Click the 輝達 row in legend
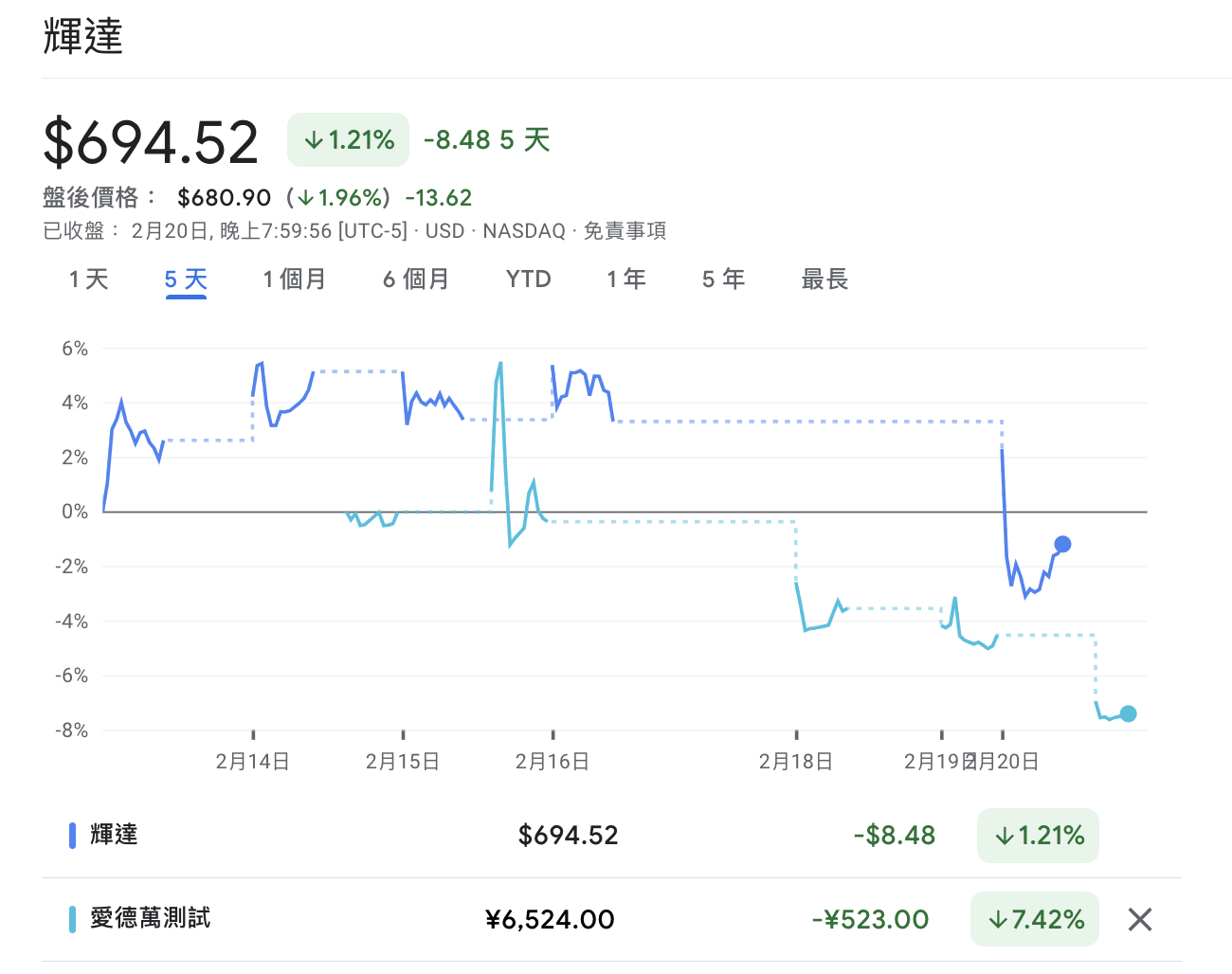1232x974 pixels. coord(115,835)
